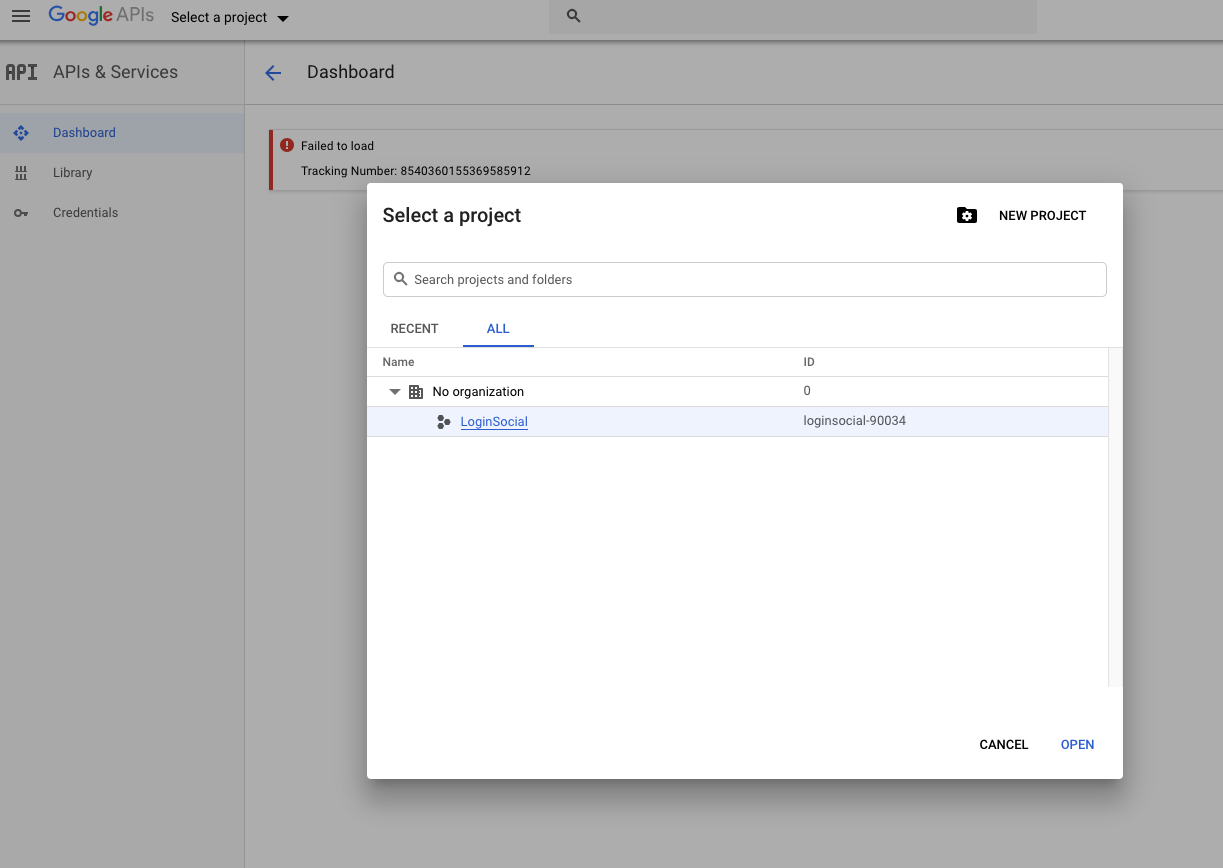The height and width of the screenshot is (868, 1223).
Task: Switch to the ALL tab
Action: coord(498,329)
